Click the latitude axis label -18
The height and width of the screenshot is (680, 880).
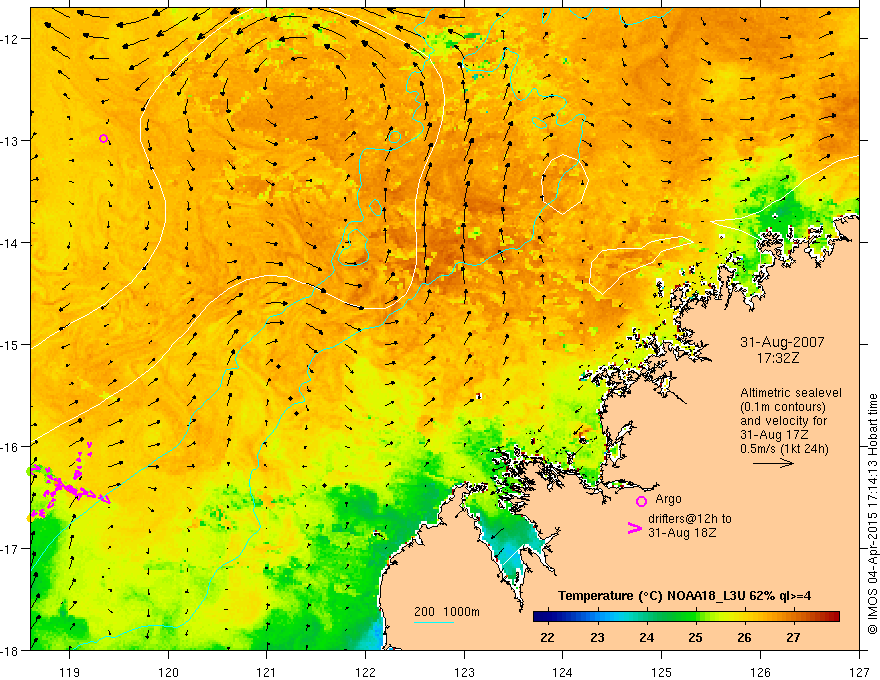click(x=10, y=651)
